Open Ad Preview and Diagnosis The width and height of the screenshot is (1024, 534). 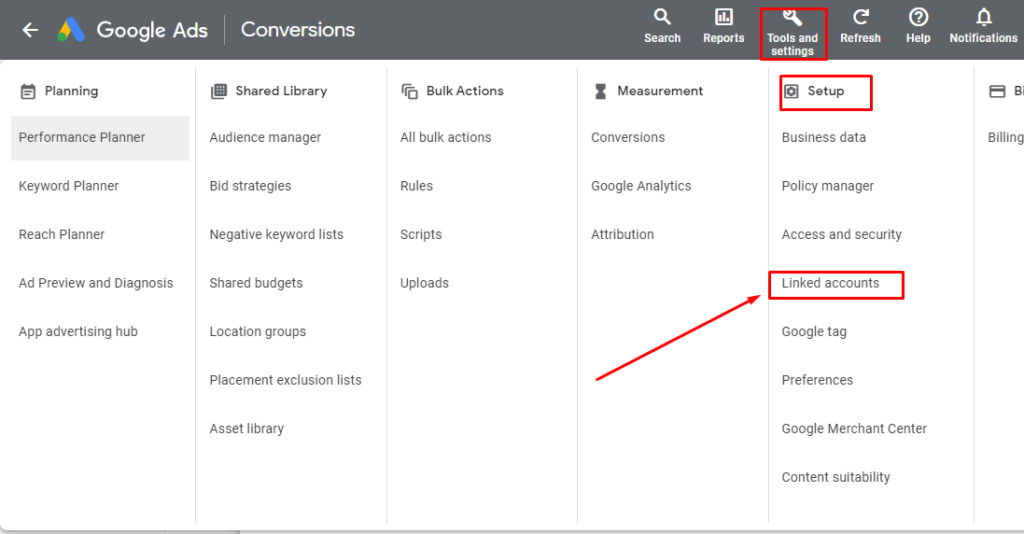[96, 283]
